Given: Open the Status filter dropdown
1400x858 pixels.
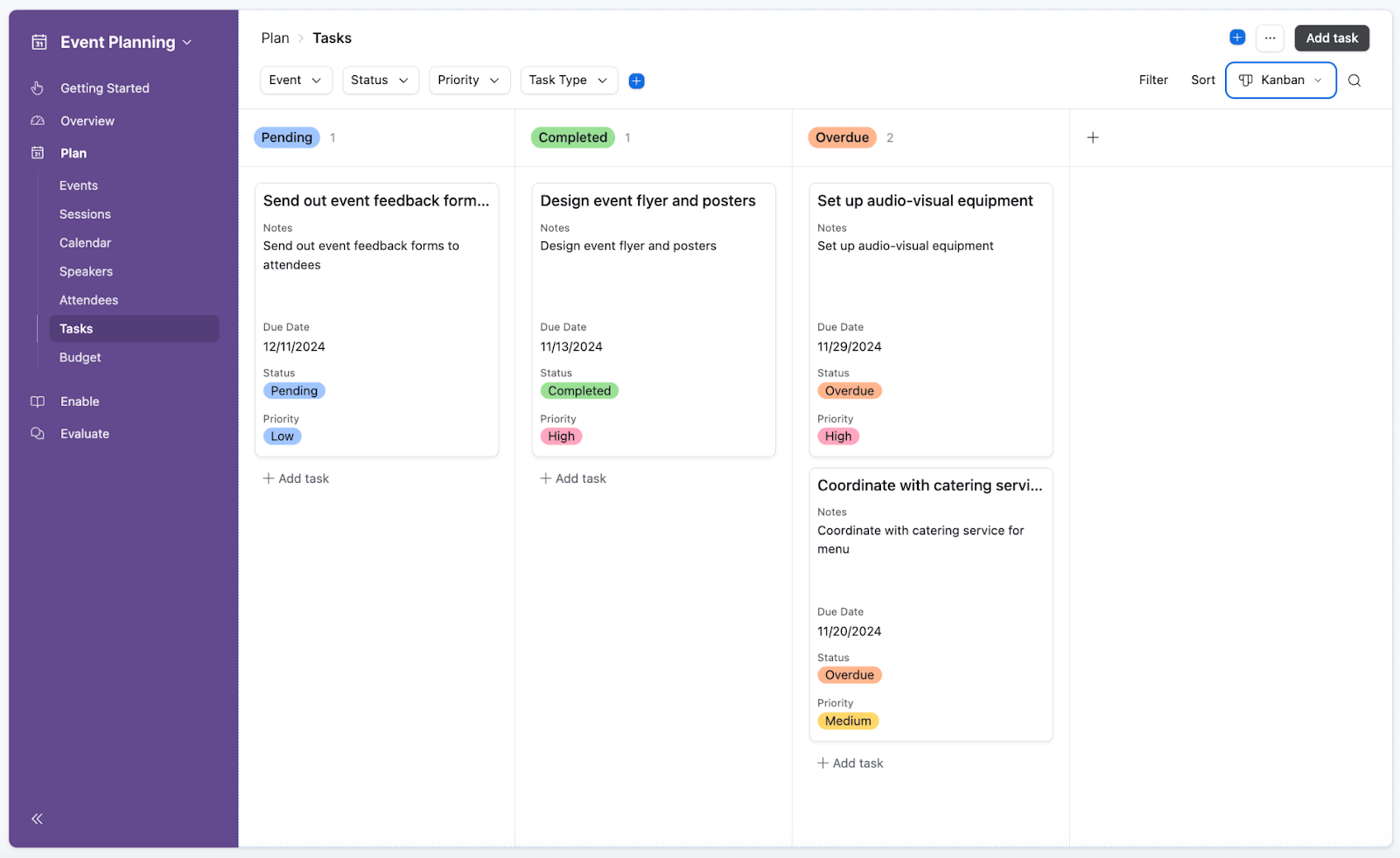Looking at the screenshot, I should [x=380, y=80].
